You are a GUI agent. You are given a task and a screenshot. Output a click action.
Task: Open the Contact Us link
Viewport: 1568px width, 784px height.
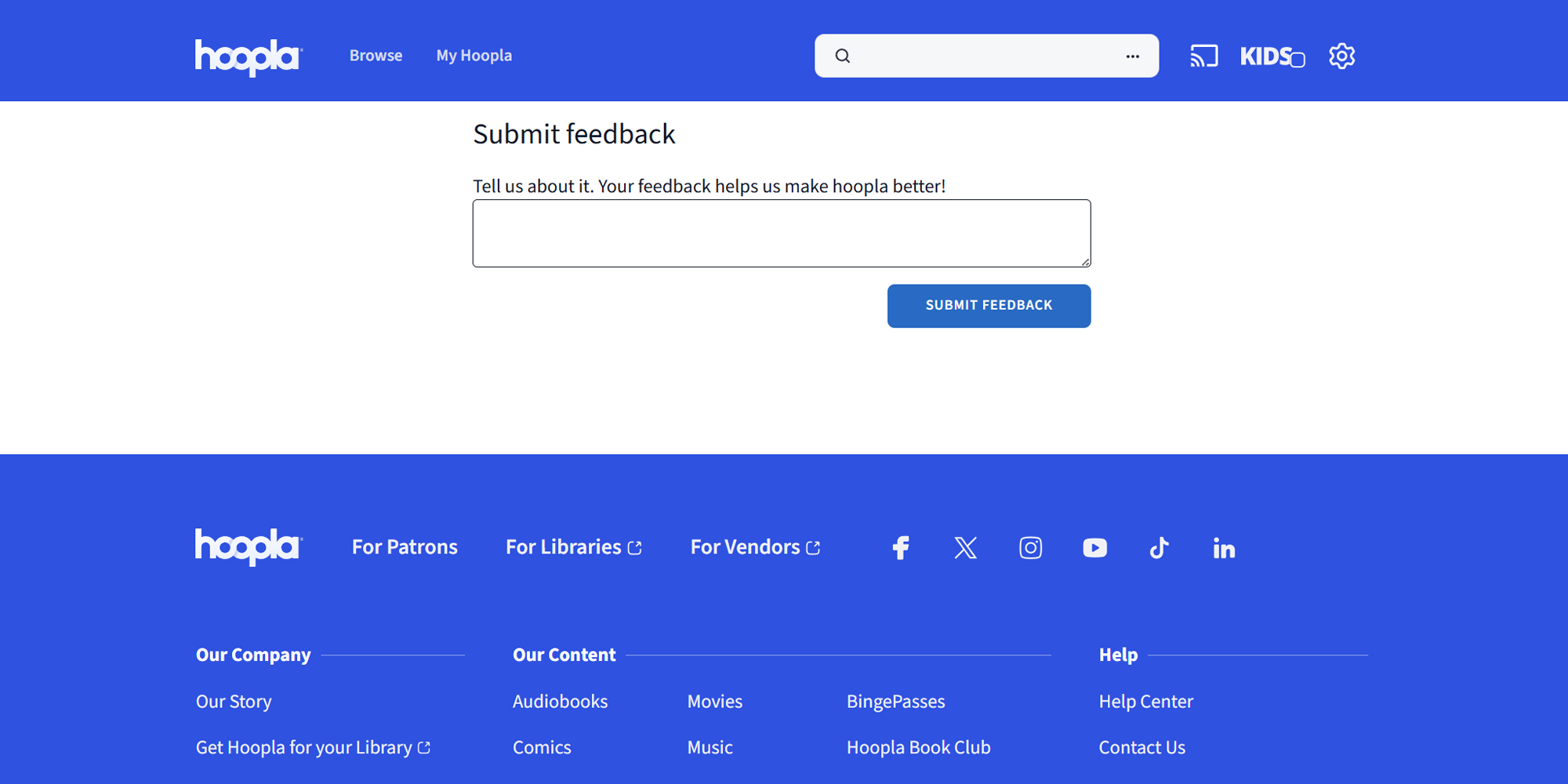tap(1142, 747)
